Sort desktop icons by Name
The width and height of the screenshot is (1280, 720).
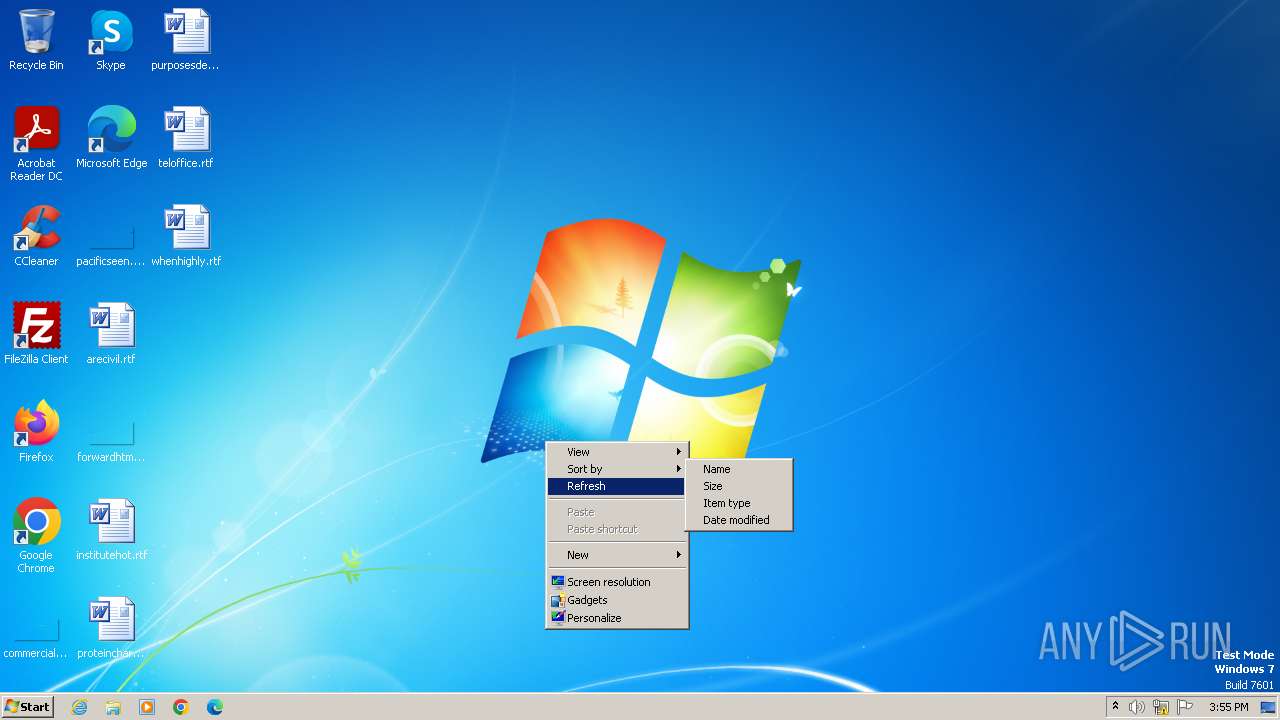738,469
